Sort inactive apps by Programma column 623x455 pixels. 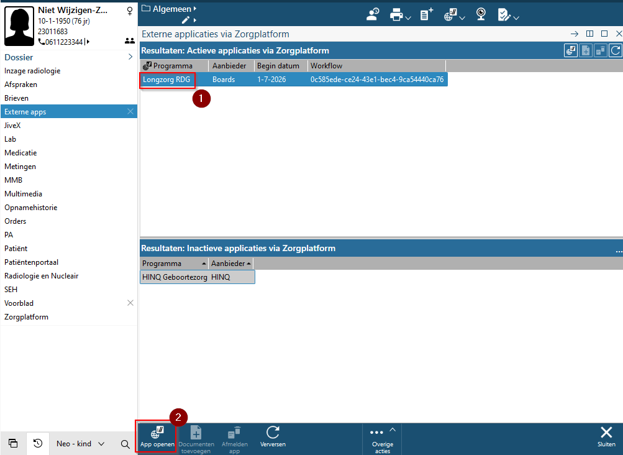pos(174,263)
